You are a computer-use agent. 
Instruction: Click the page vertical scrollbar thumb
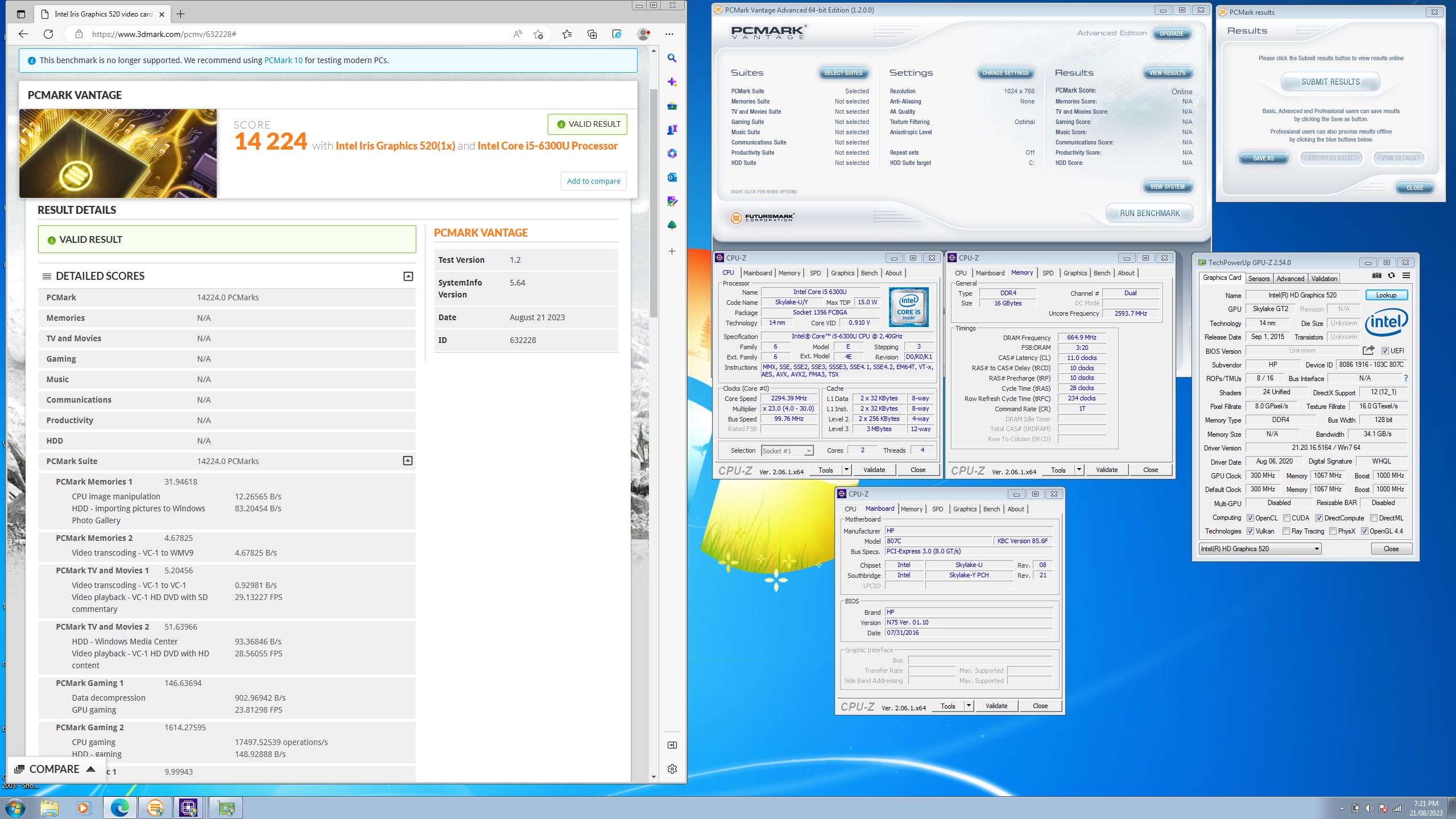[653, 202]
